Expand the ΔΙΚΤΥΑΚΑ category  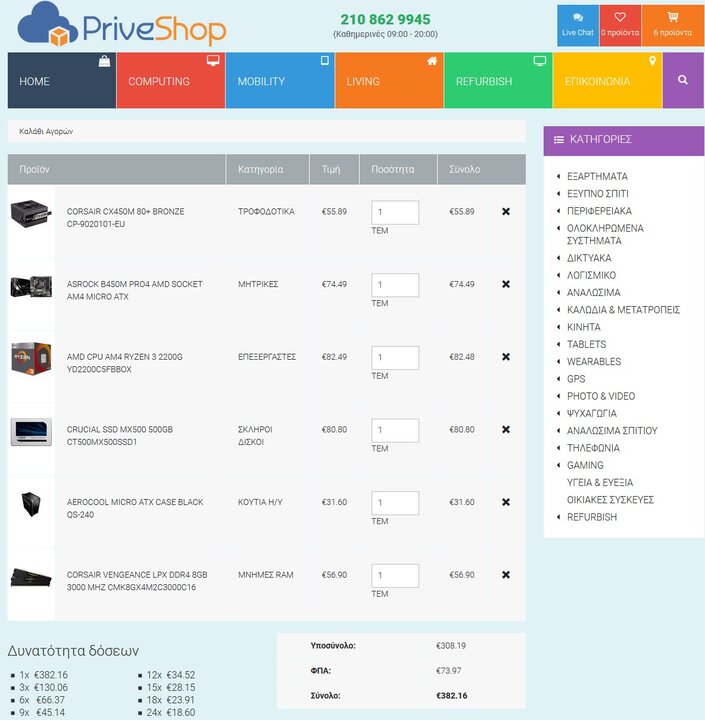[589, 258]
